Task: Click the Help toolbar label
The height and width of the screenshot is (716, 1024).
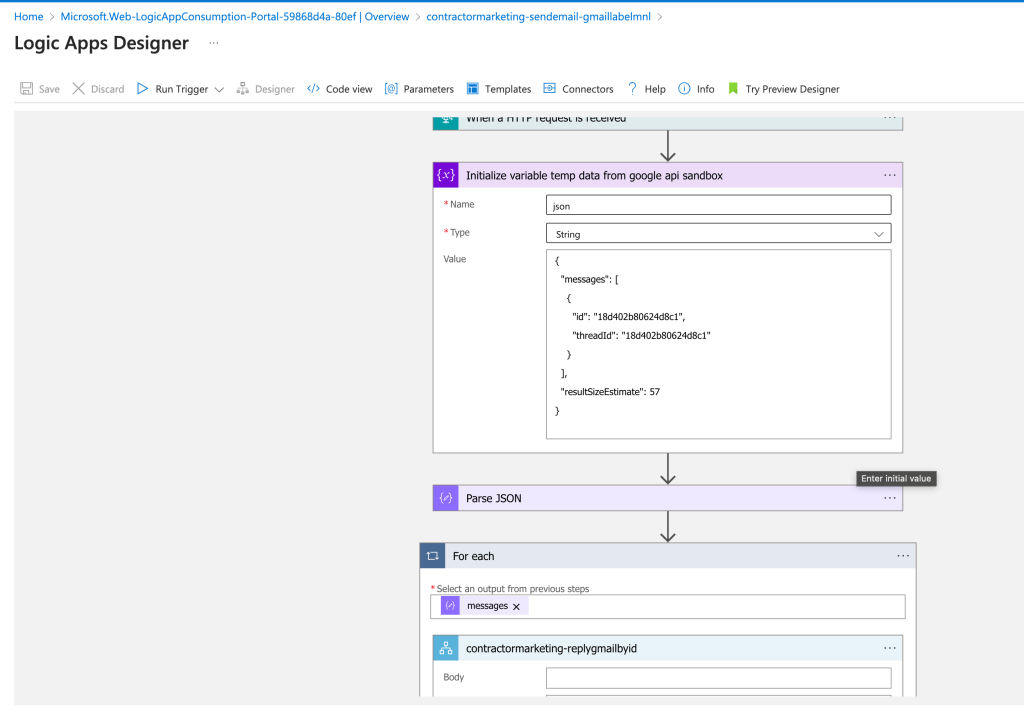Action: (655, 90)
